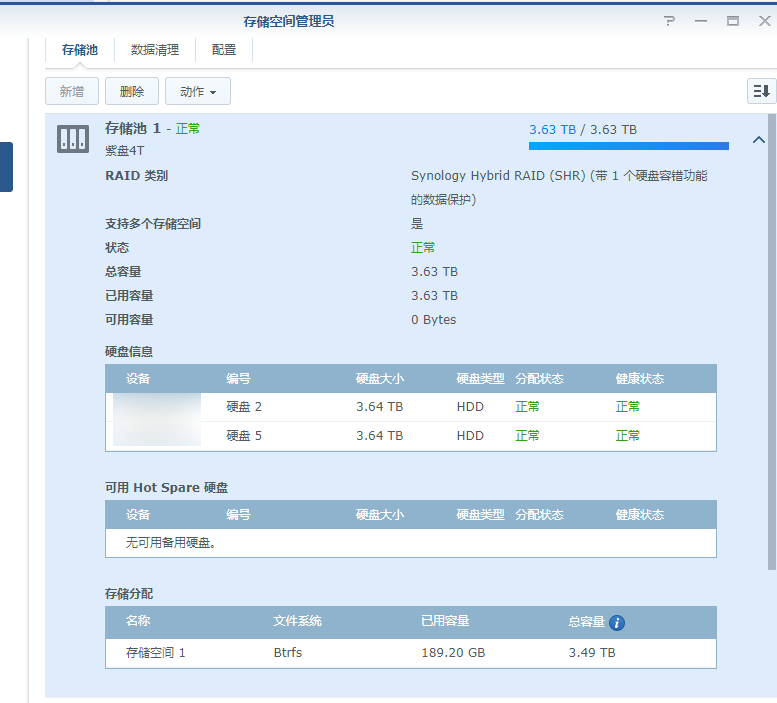Open the help question mark icon

pyautogui.click(x=669, y=21)
